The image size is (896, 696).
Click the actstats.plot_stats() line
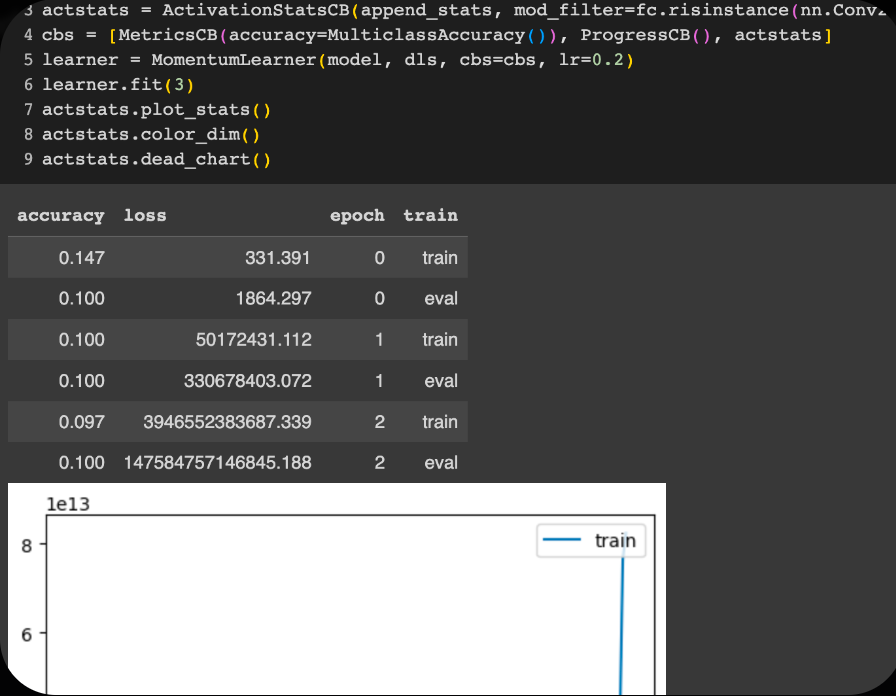tap(156, 110)
